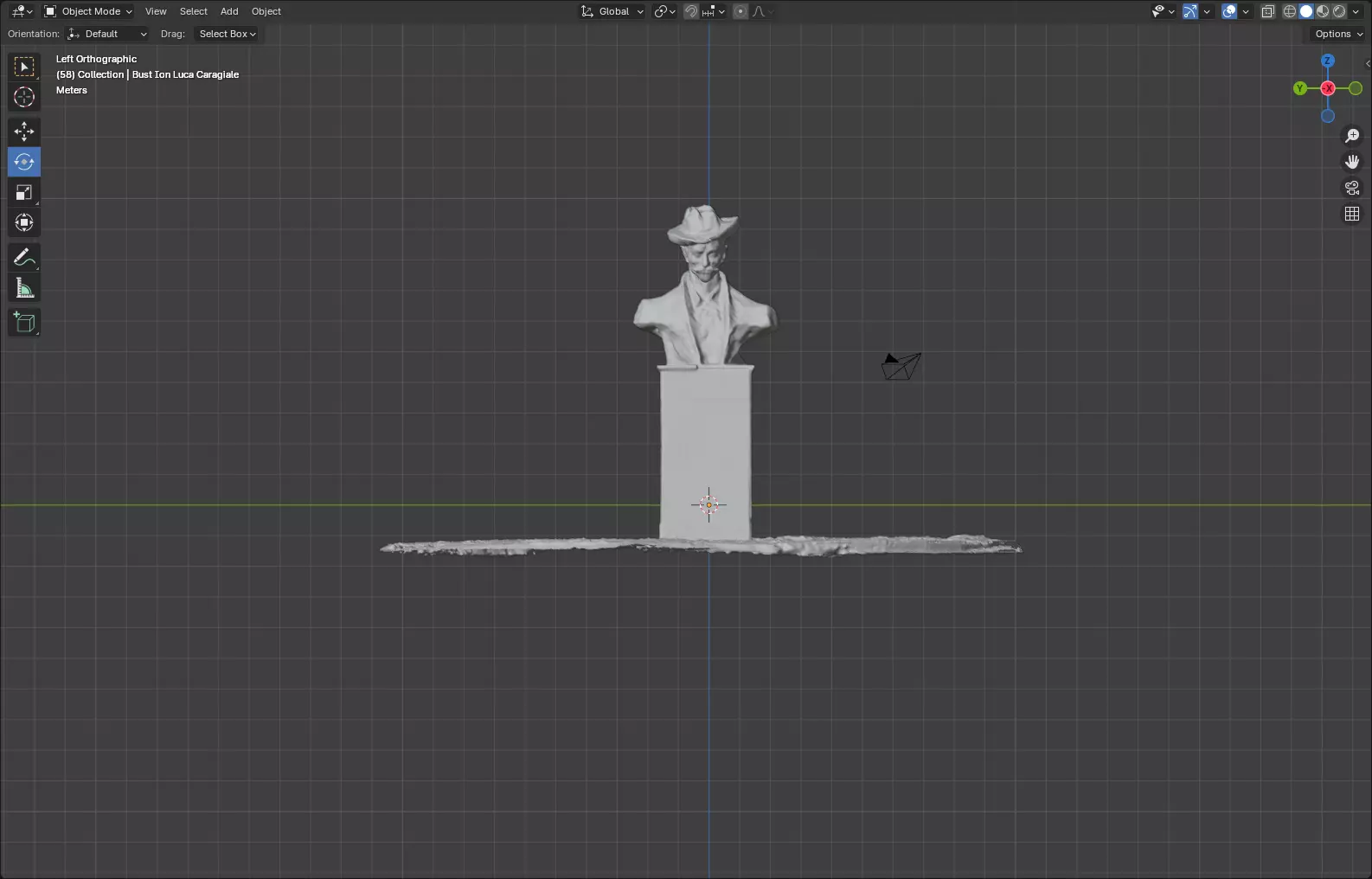
Task: Choose the Move tool
Action: tap(24, 132)
